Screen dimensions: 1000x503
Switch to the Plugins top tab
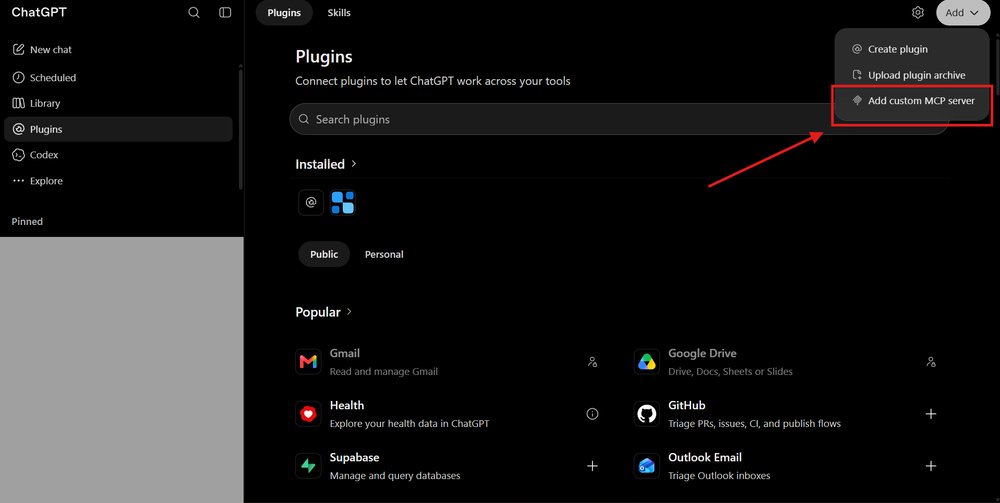pyautogui.click(x=284, y=13)
